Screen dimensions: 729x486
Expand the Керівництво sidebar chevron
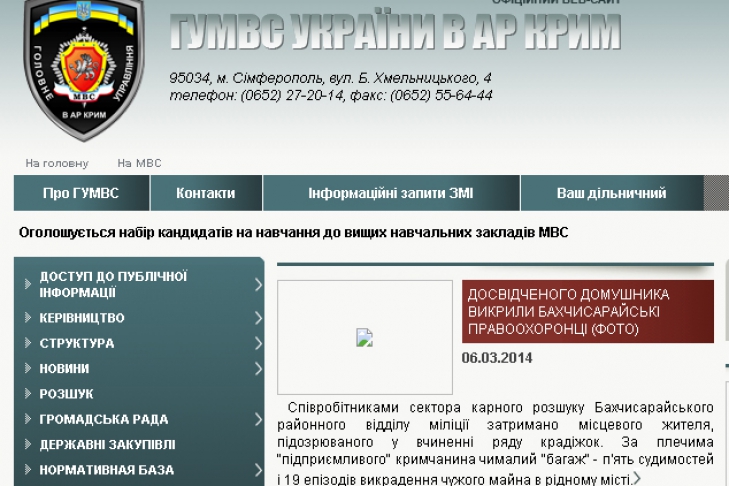(x=258, y=318)
